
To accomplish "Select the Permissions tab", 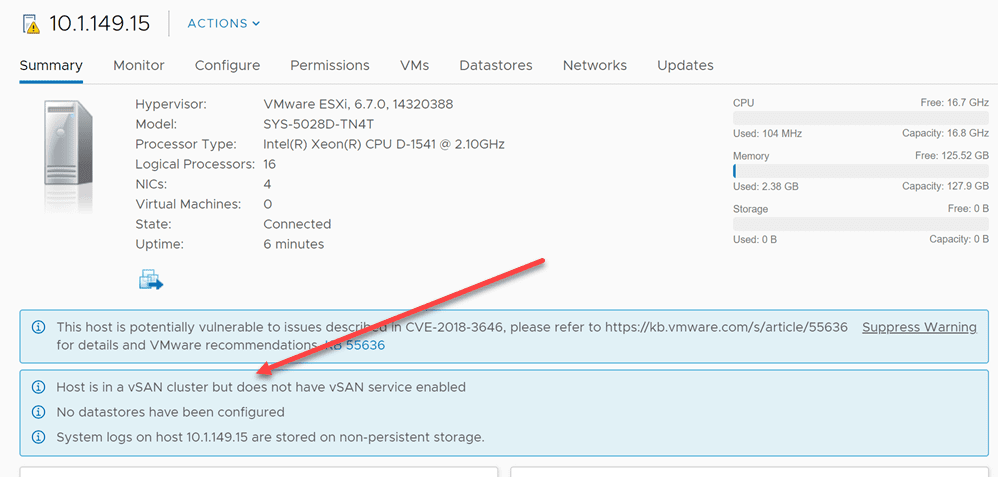I will click(330, 65).
